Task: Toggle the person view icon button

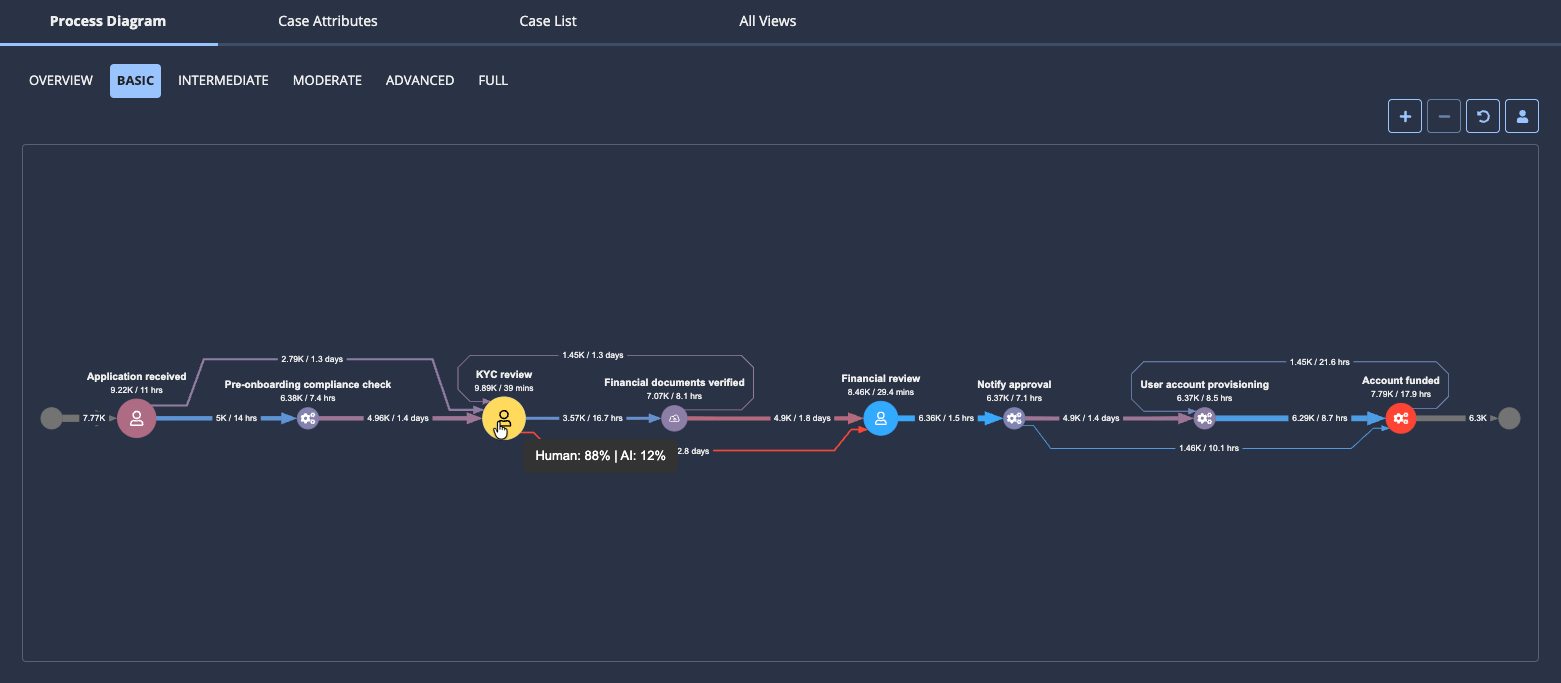Action: tap(1522, 116)
